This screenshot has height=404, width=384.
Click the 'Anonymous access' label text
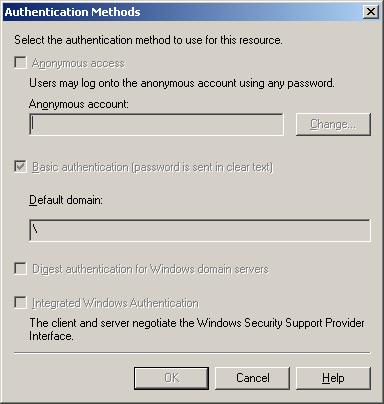[x=78, y=63]
